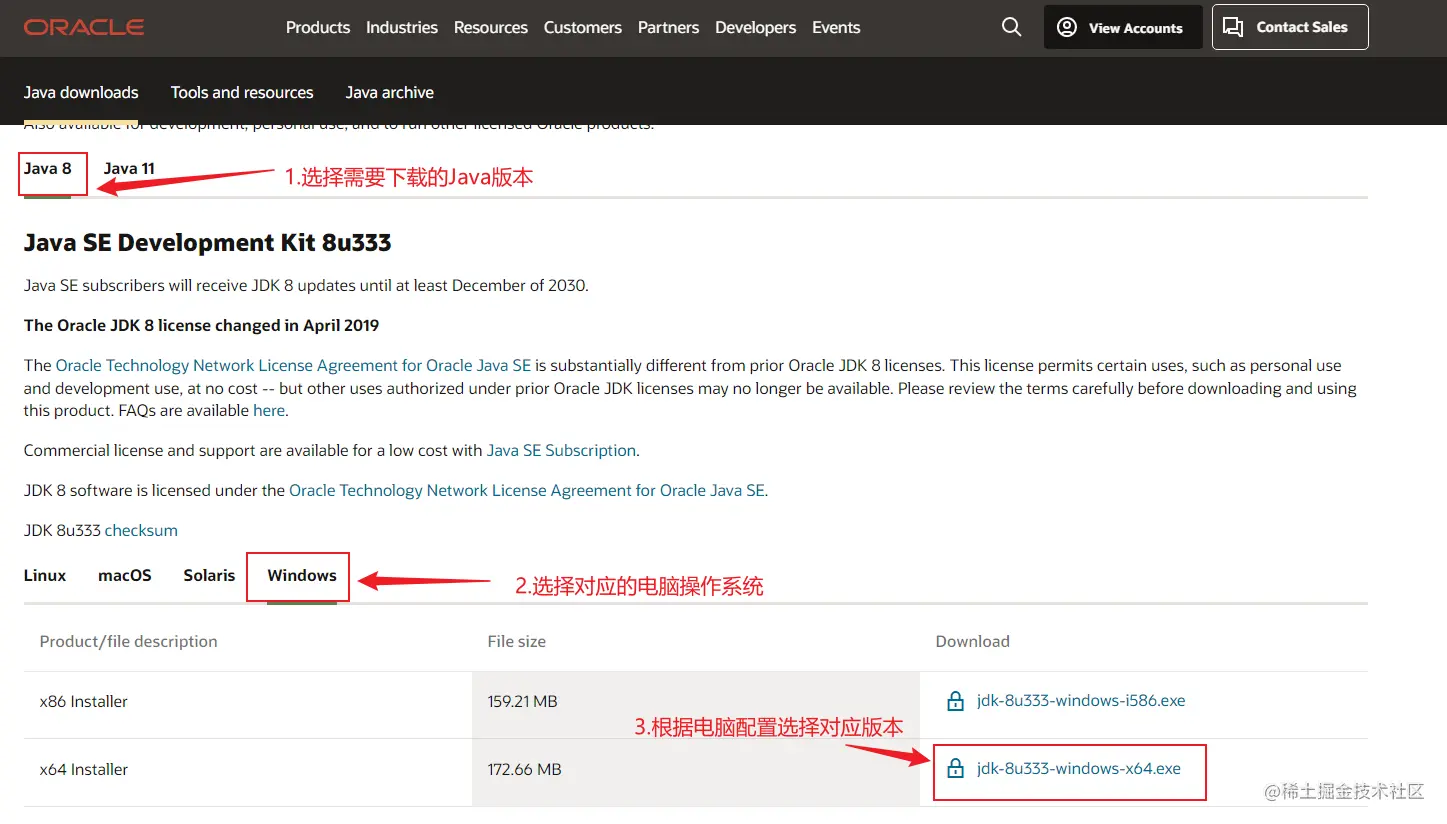Screen dimensions: 1447x824
Task: Open the Developers menu
Action: click(x=756, y=27)
